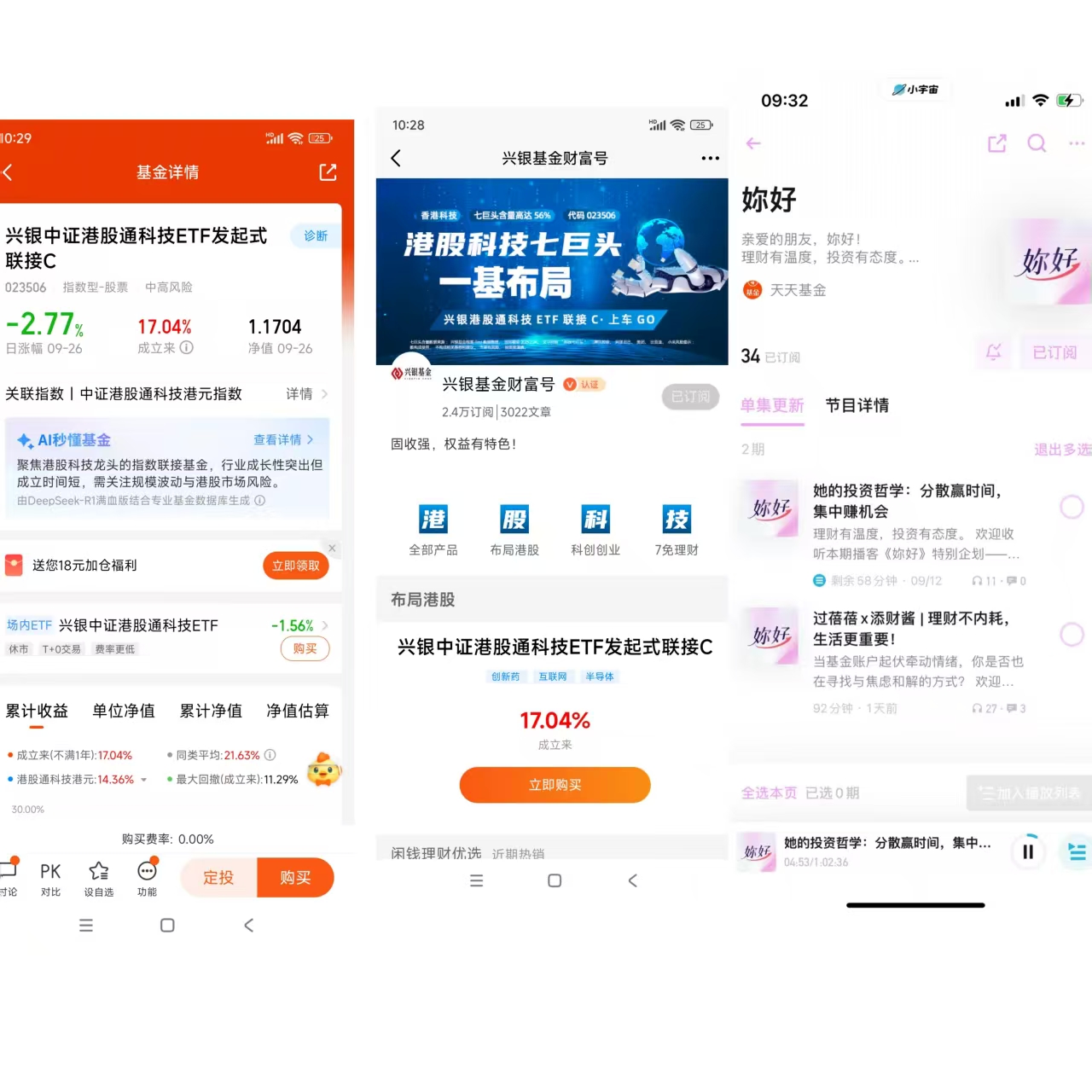Screen dimensions: 1092x1092
Task: Switch to 累计净值 tab
Action: click(211, 711)
